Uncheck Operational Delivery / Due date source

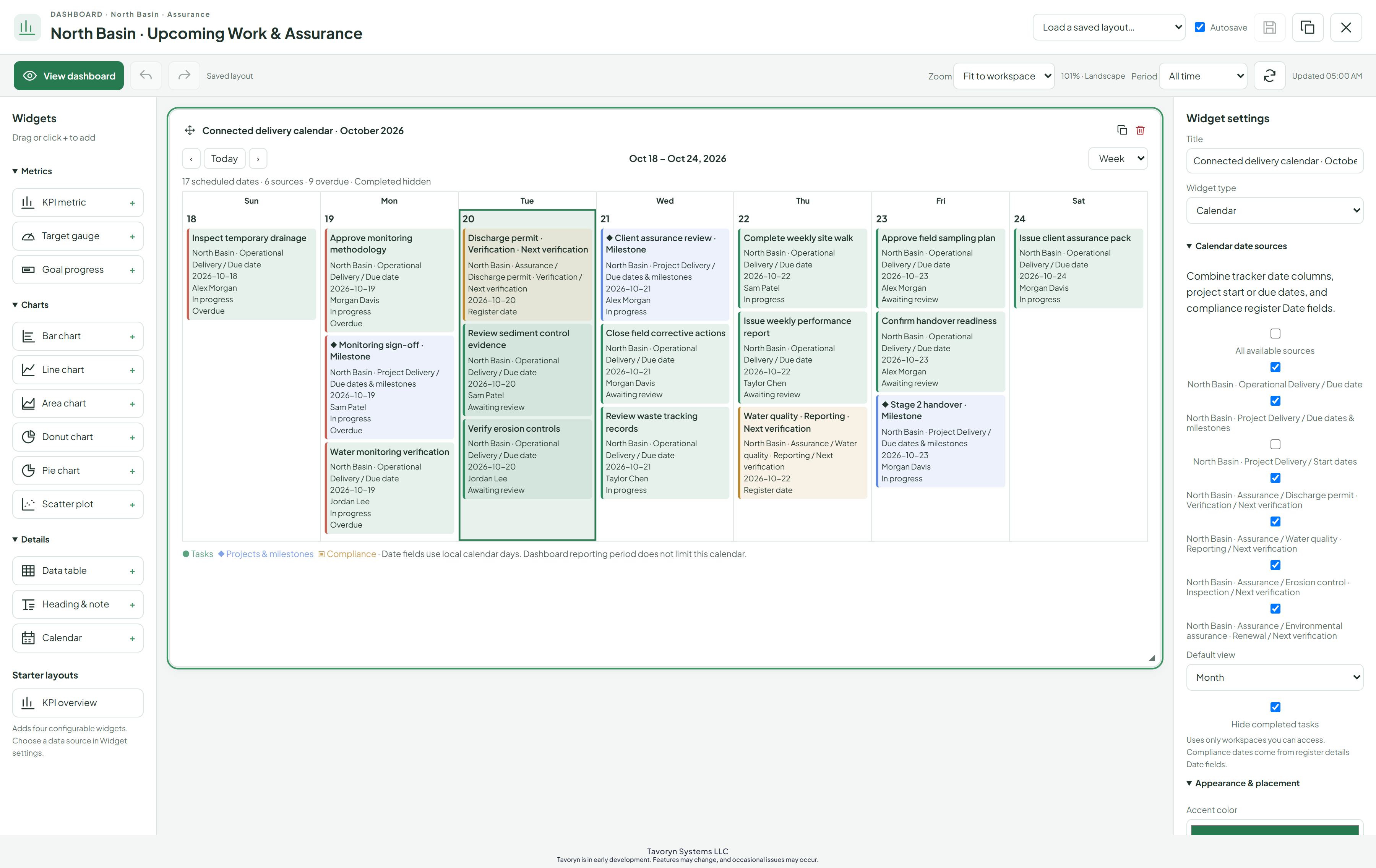[1275, 367]
